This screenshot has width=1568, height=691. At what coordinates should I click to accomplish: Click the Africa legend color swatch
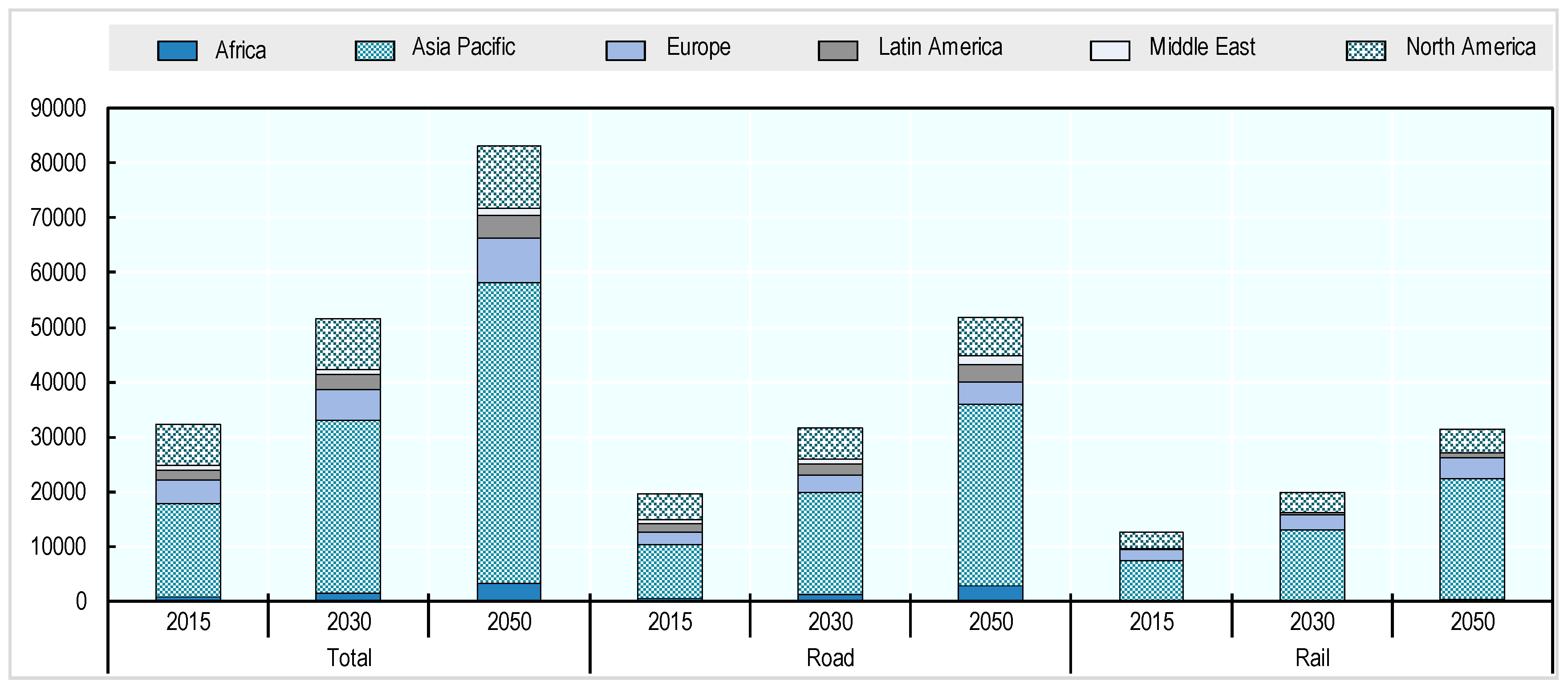click(177, 51)
